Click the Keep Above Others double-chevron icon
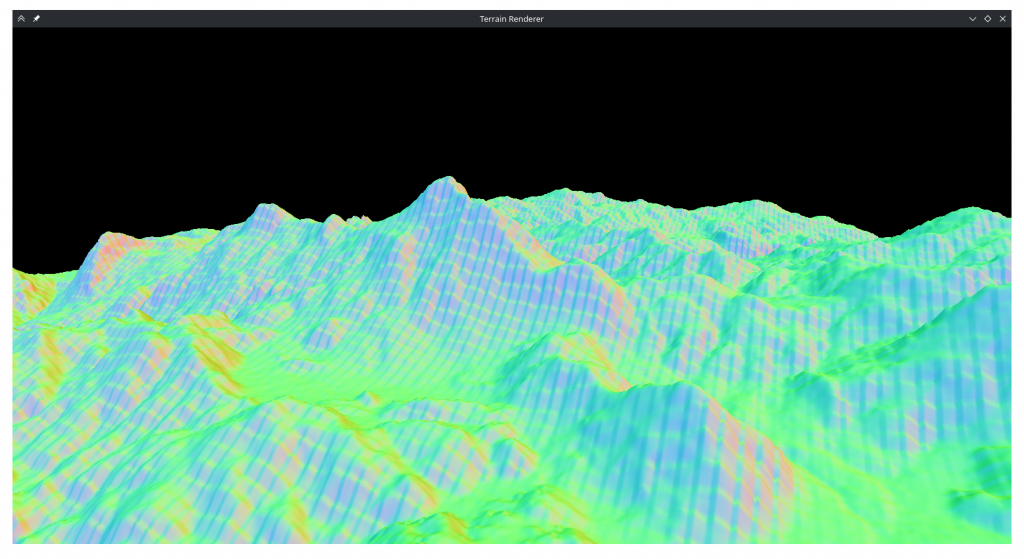The width and height of the screenshot is (1024, 559). [x=21, y=19]
